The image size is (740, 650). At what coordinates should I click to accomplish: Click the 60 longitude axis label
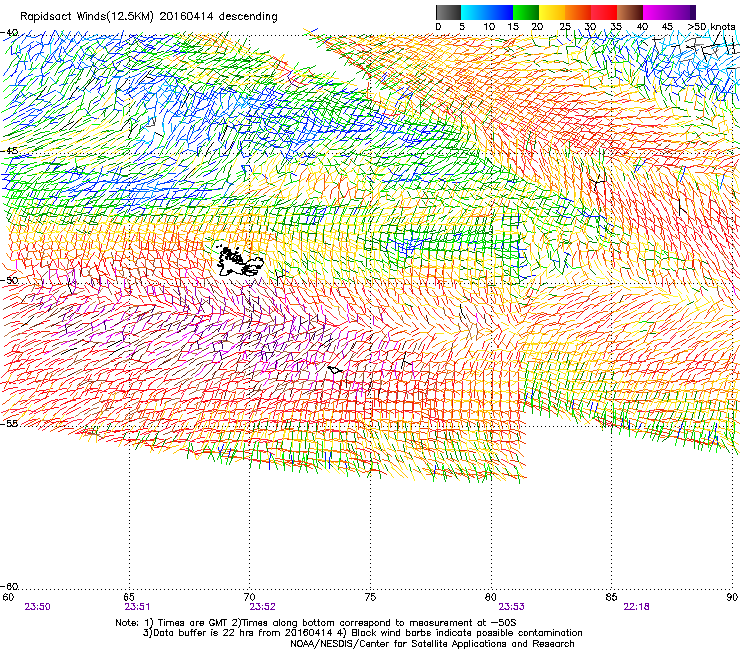tap(8, 597)
